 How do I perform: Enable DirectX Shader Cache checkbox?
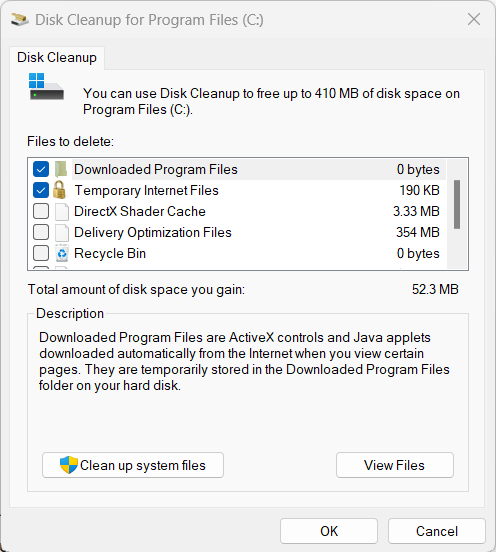point(41,212)
